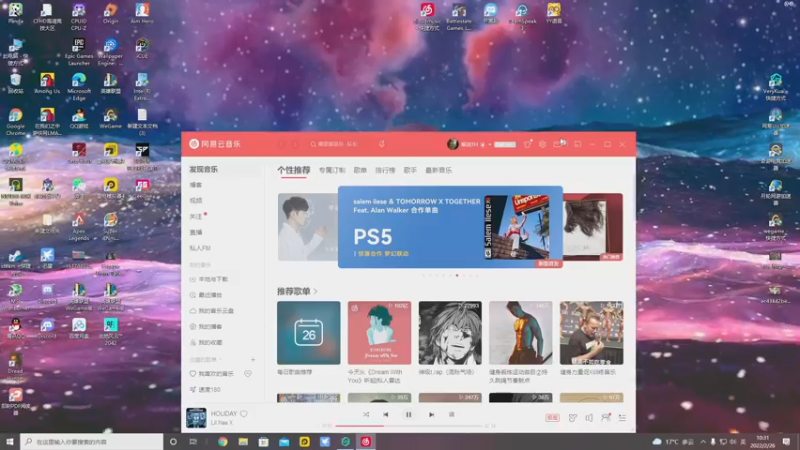Open lyrics using the 词 icon
The height and width of the screenshot is (450, 800).
pos(451,415)
